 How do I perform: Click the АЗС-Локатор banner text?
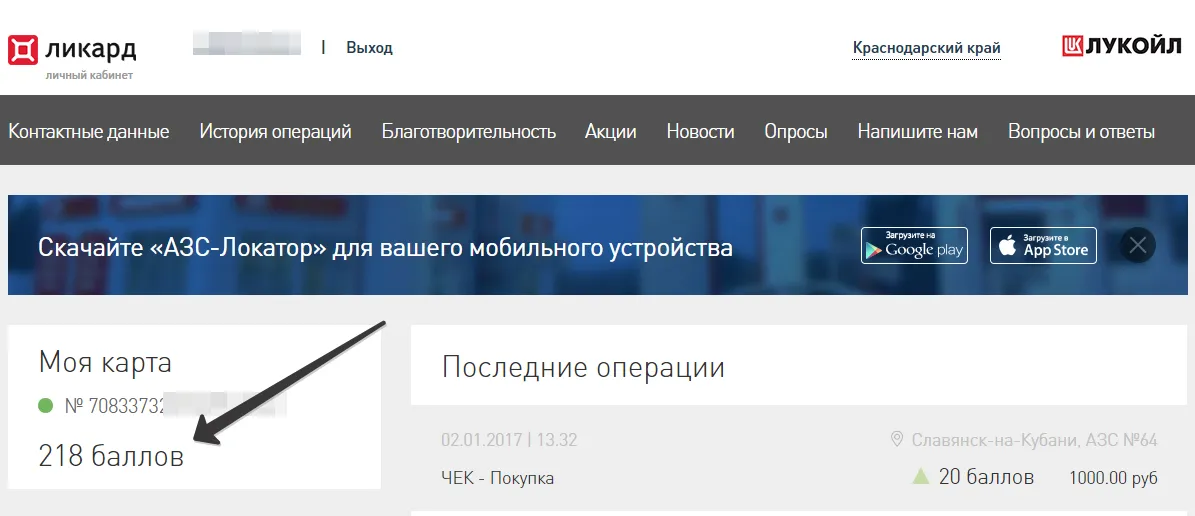(x=385, y=248)
